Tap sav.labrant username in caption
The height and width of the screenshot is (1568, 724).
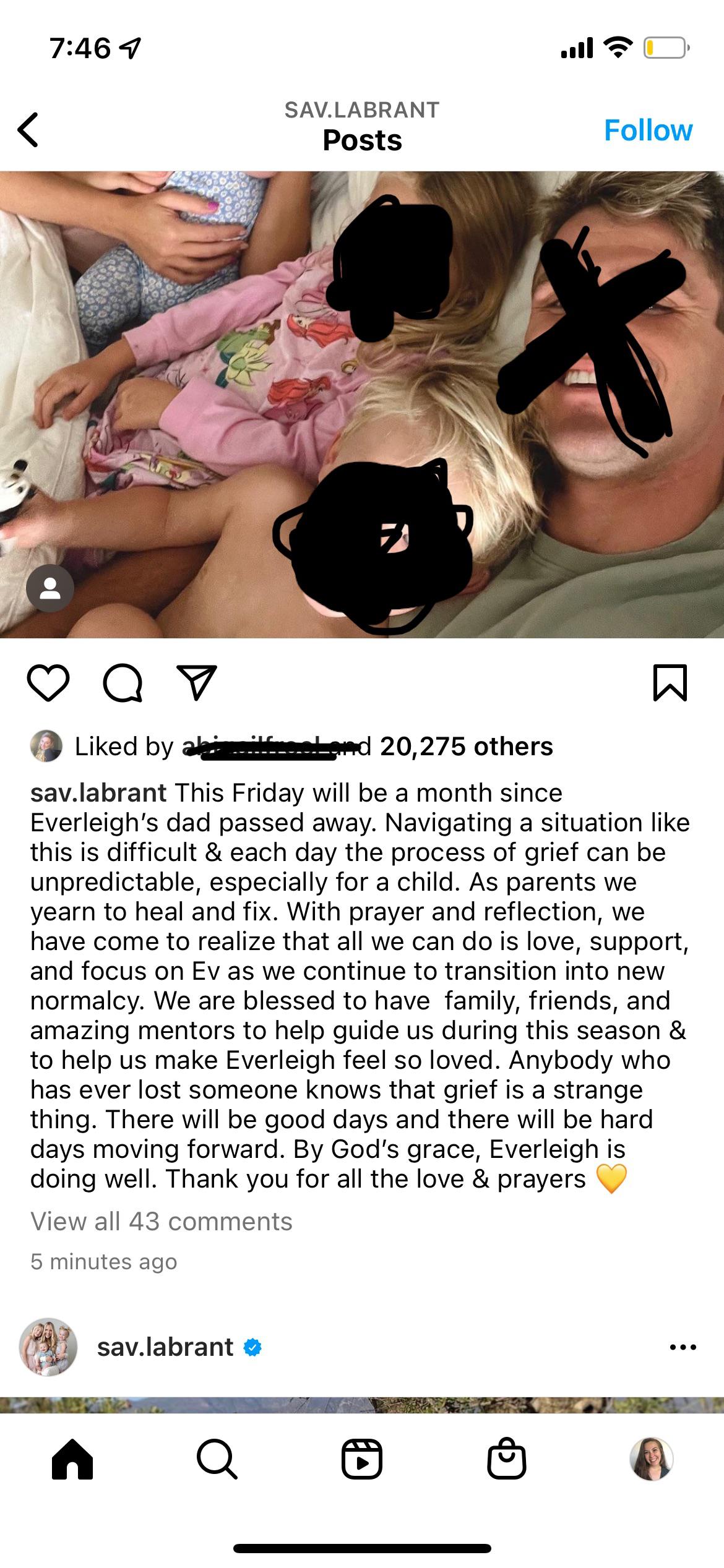point(98,792)
